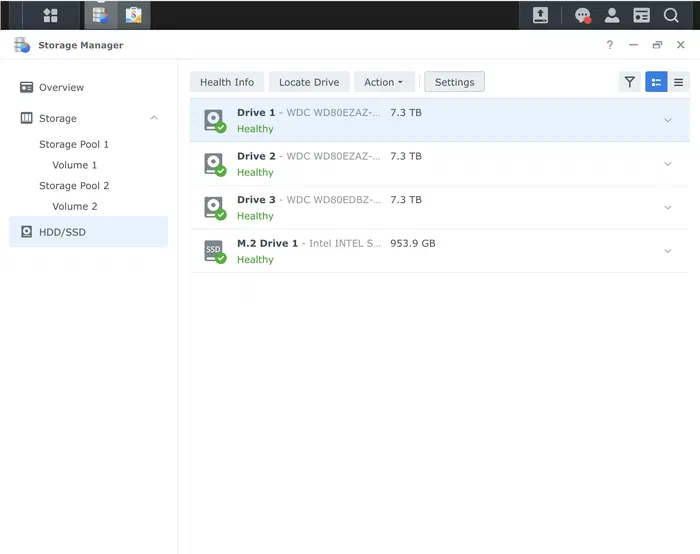Screen dimensions: 700x554
Task: Select the Drive 3 row name
Action: [x=256, y=200]
